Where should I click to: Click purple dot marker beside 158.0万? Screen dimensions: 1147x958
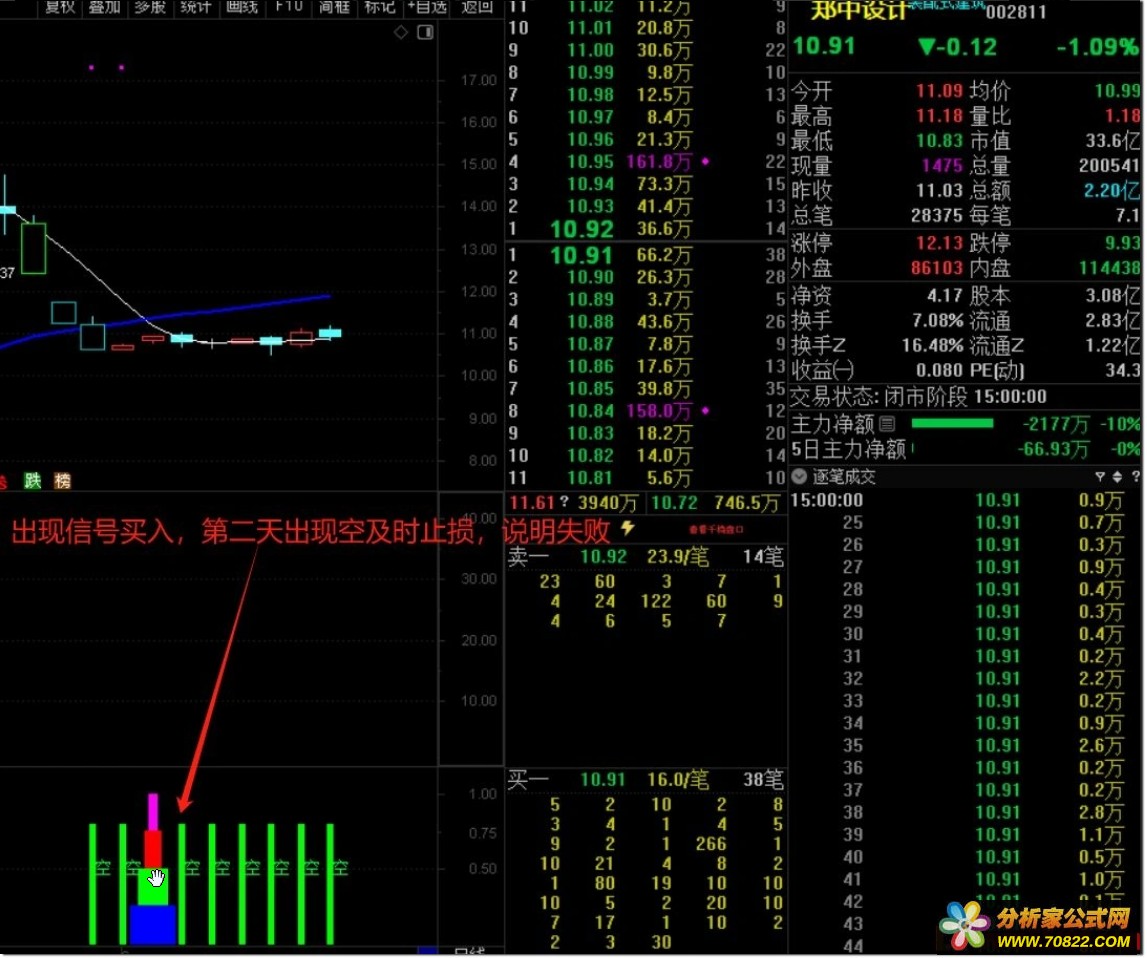(x=705, y=411)
